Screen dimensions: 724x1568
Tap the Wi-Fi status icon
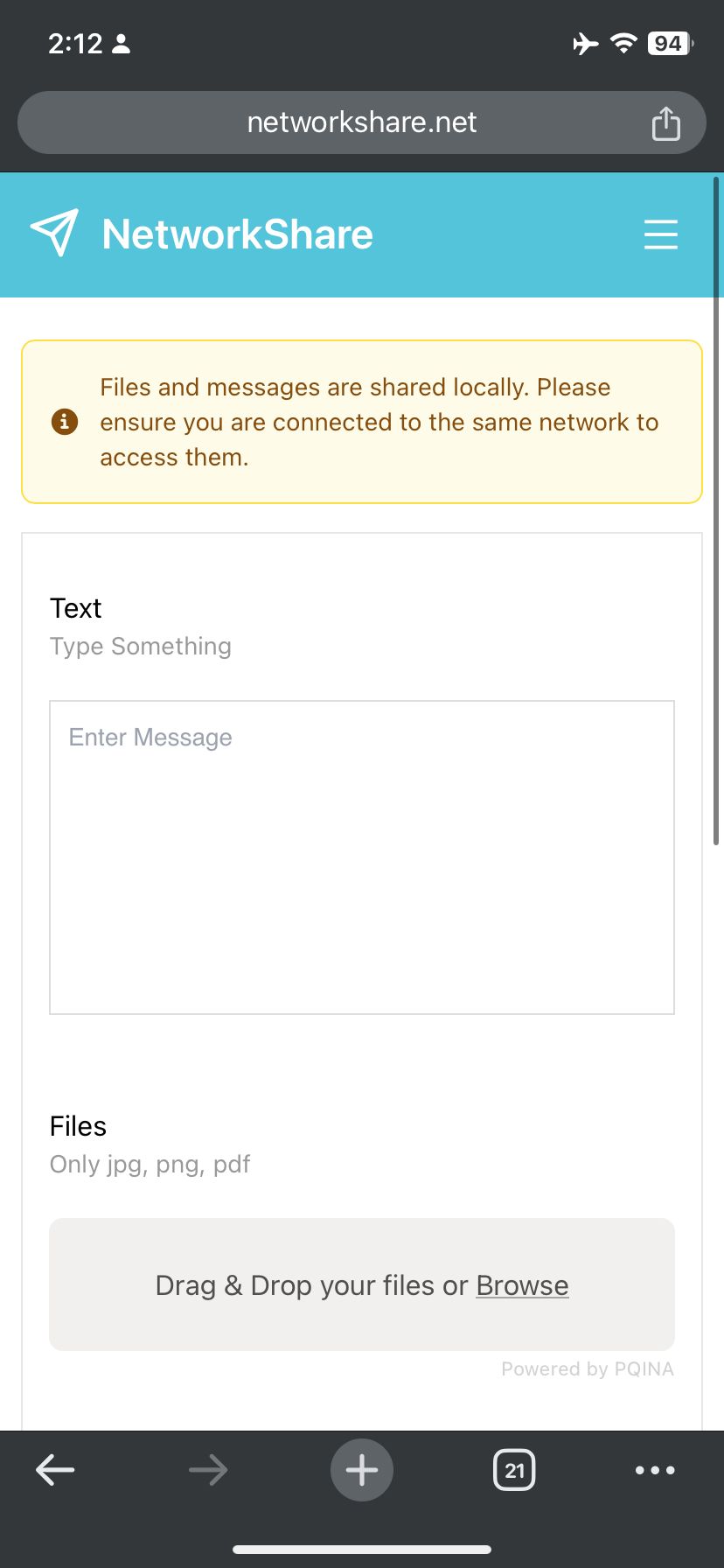pyautogui.click(x=623, y=44)
